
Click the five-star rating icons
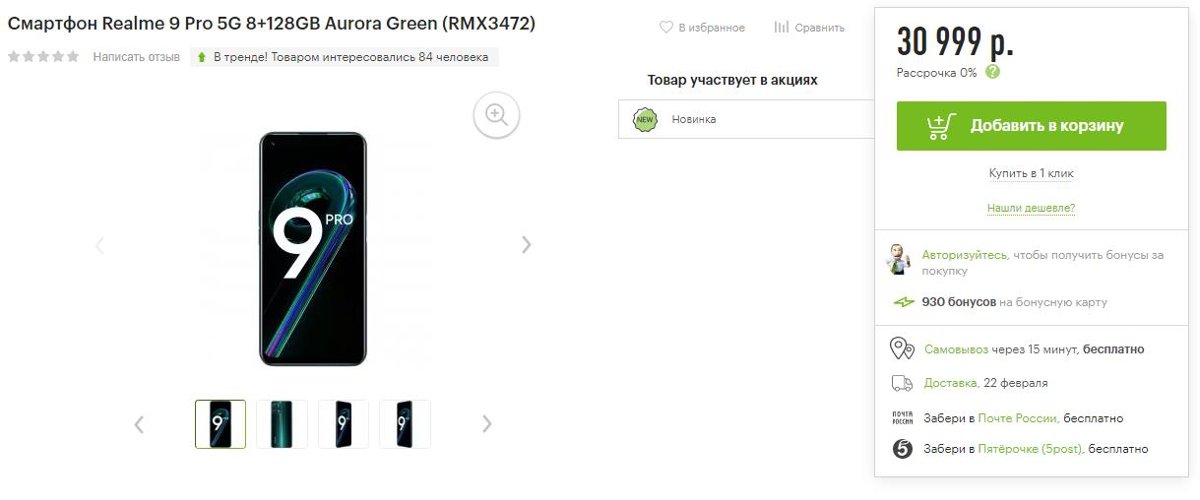[44, 57]
